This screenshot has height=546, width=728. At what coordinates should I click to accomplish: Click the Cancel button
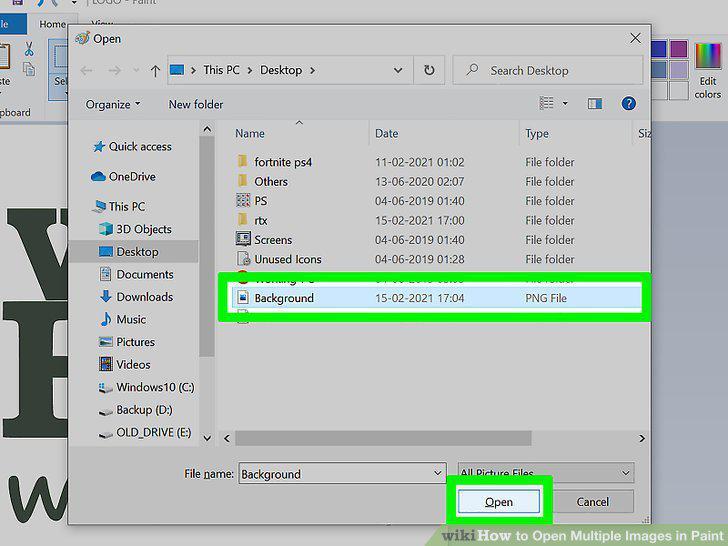tap(592, 501)
